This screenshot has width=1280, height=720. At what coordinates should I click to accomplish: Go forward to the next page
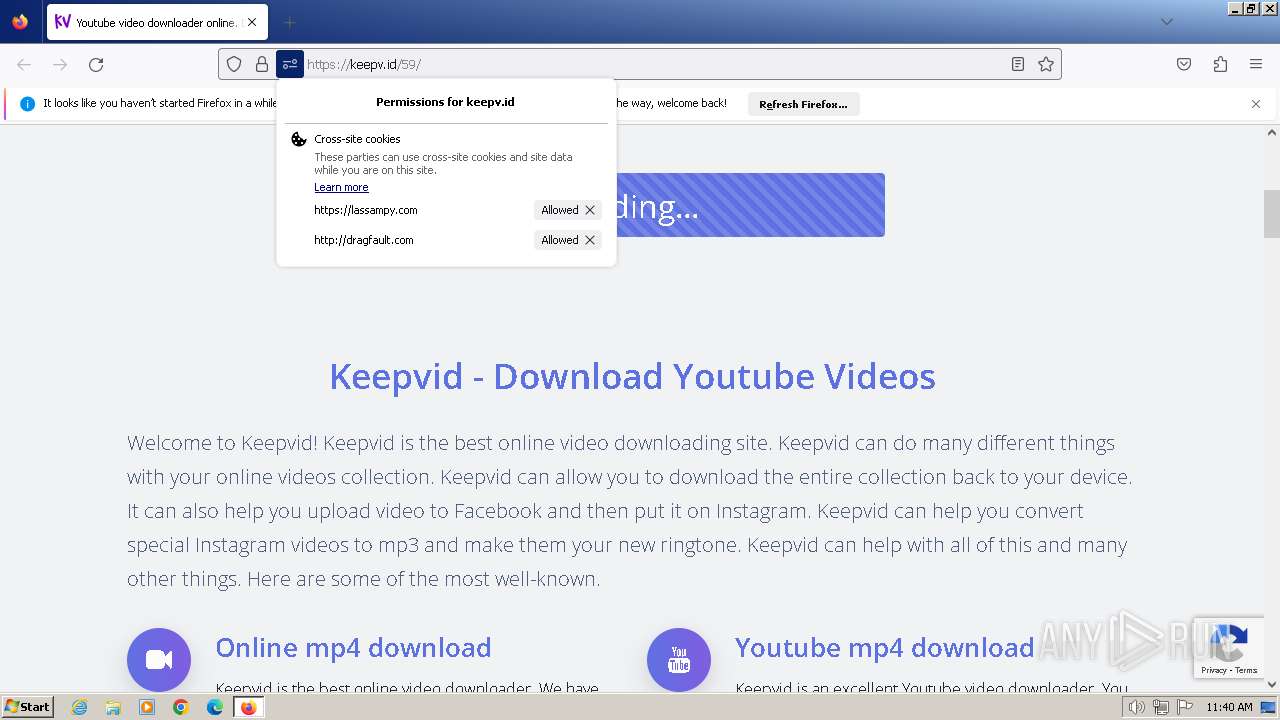point(60,64)
